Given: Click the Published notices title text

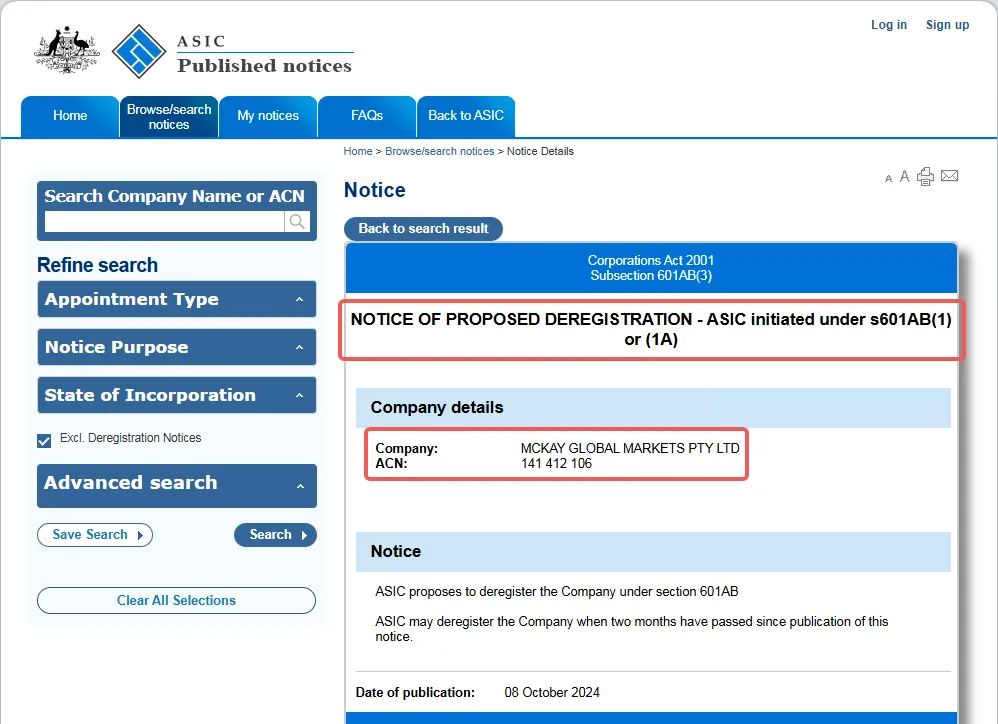Looking at the screenshot, I should (x=264, y=66).
